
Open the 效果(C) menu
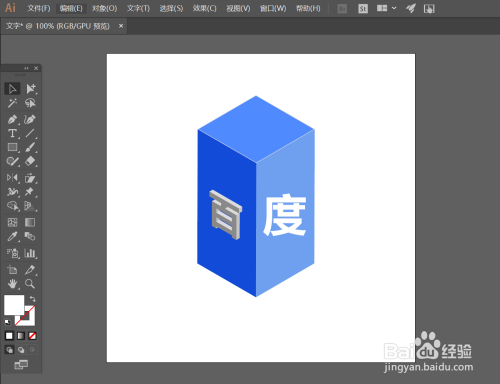pyautogui.click(x=204, y=8)
